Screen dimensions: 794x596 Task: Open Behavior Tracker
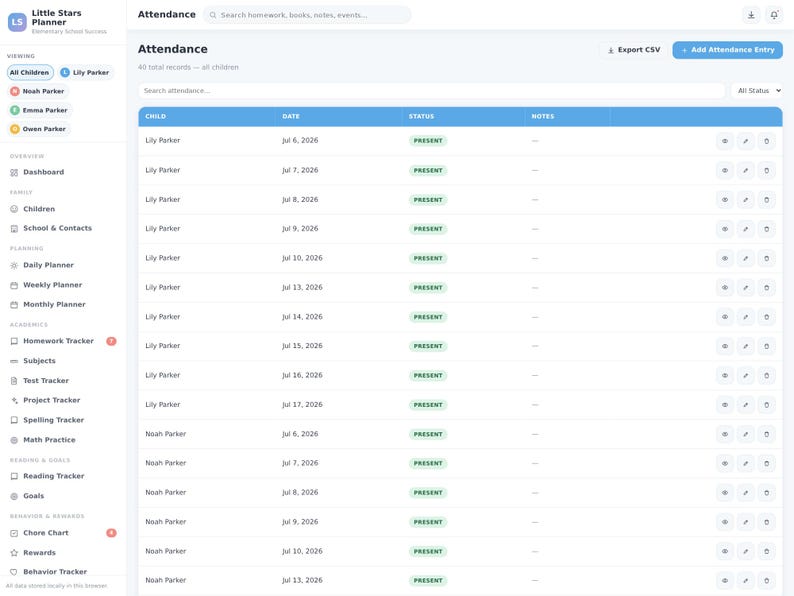point(63,572)
